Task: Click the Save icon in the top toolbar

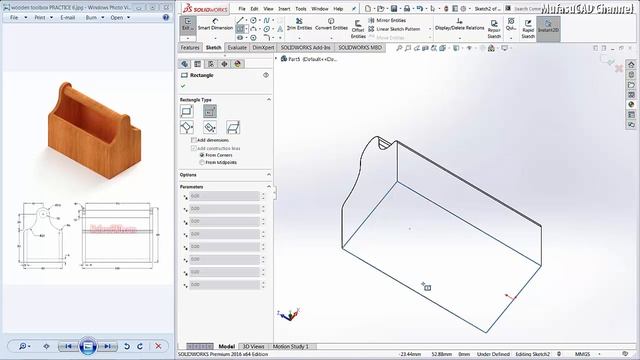Action: (394, 9)
